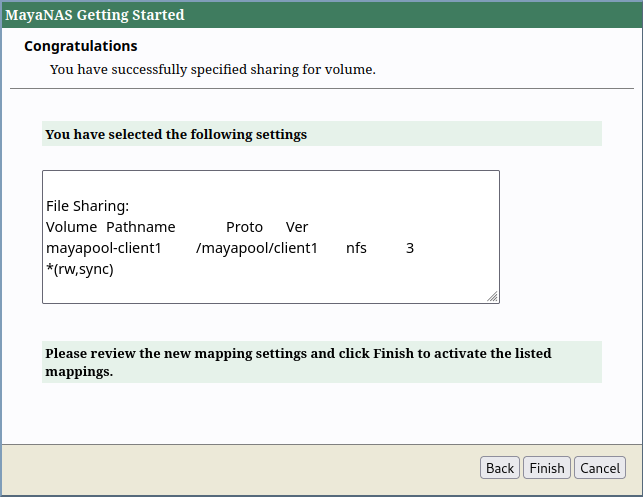The width and height of the screenshot is (643, 497).
Task: Click inside the settings summary text area
Action: click(270, 285)
